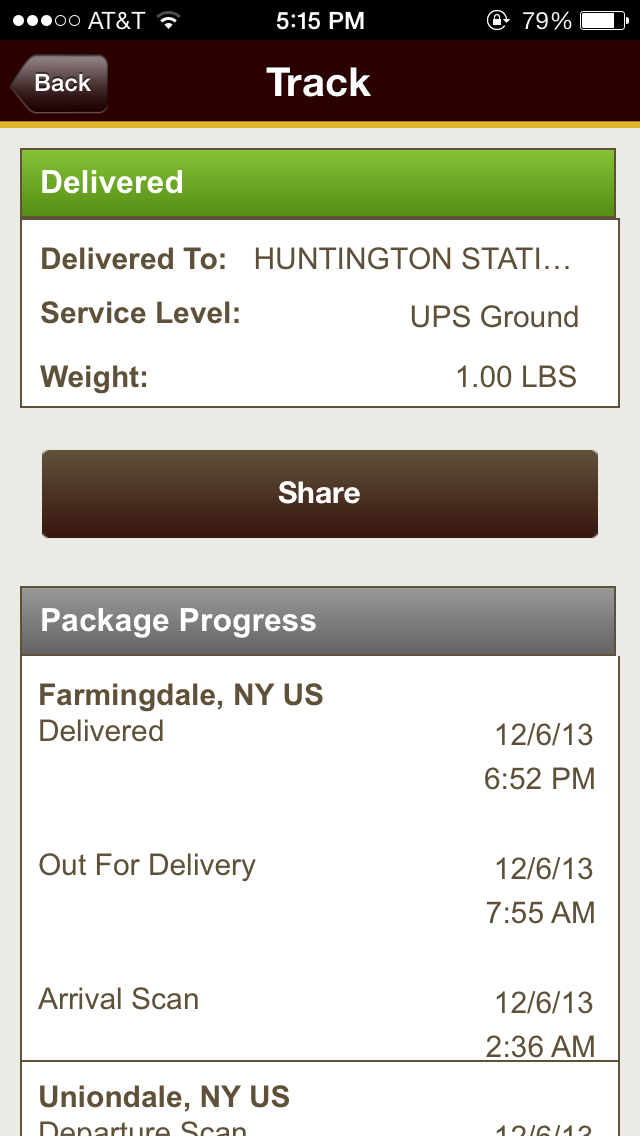
Task: Select the Service Level UPS Ground row
Action: click(x=318, y=316)
